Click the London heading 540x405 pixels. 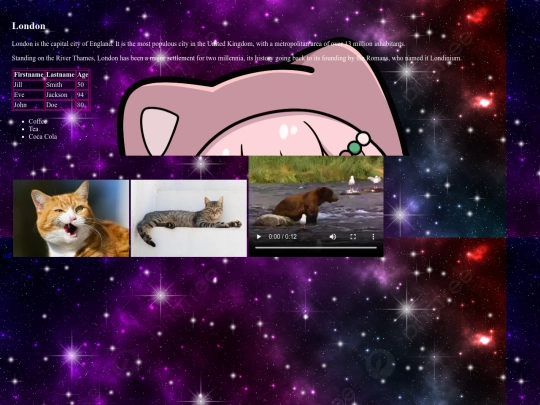click(29, 26)
